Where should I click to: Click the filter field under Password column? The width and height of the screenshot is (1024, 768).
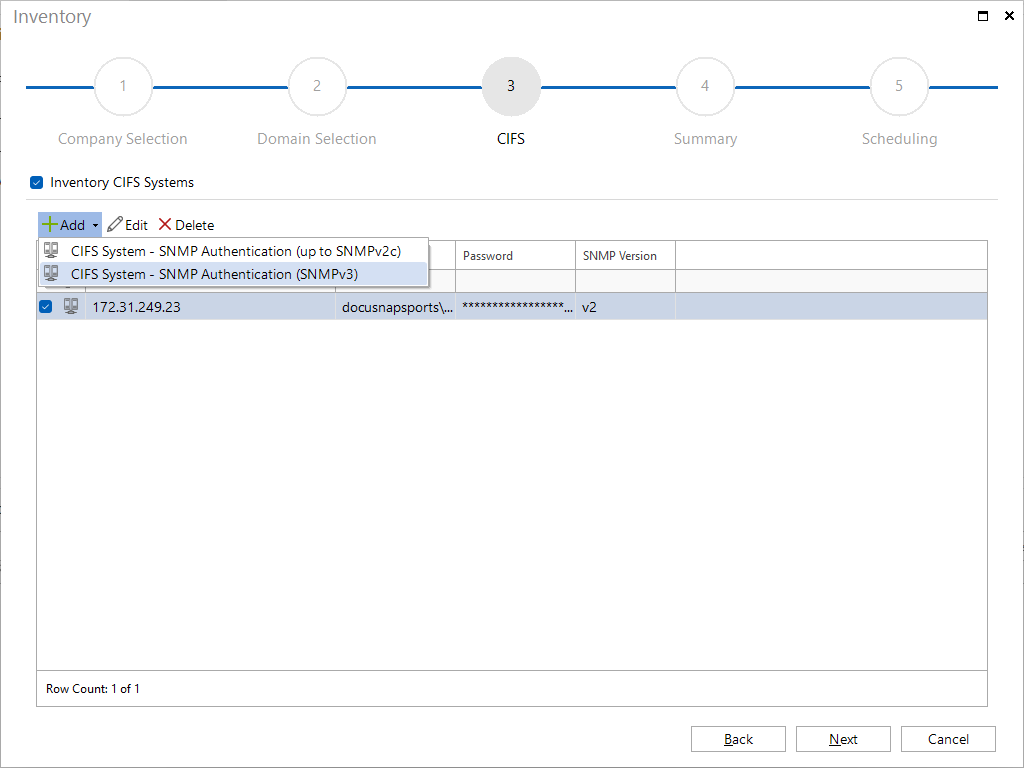point(515,281)
